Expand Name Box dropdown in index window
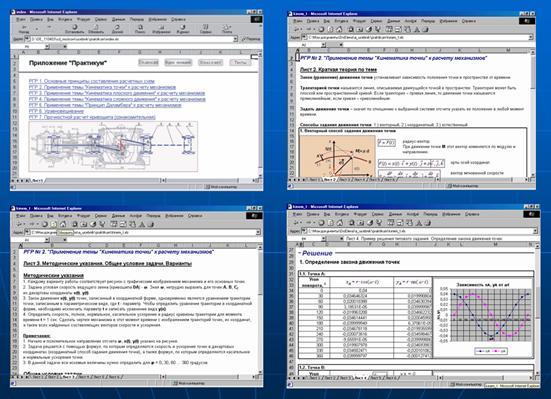The width and height of the screenshot is (551, 399). pyautogui.click(x=47, y=46)
